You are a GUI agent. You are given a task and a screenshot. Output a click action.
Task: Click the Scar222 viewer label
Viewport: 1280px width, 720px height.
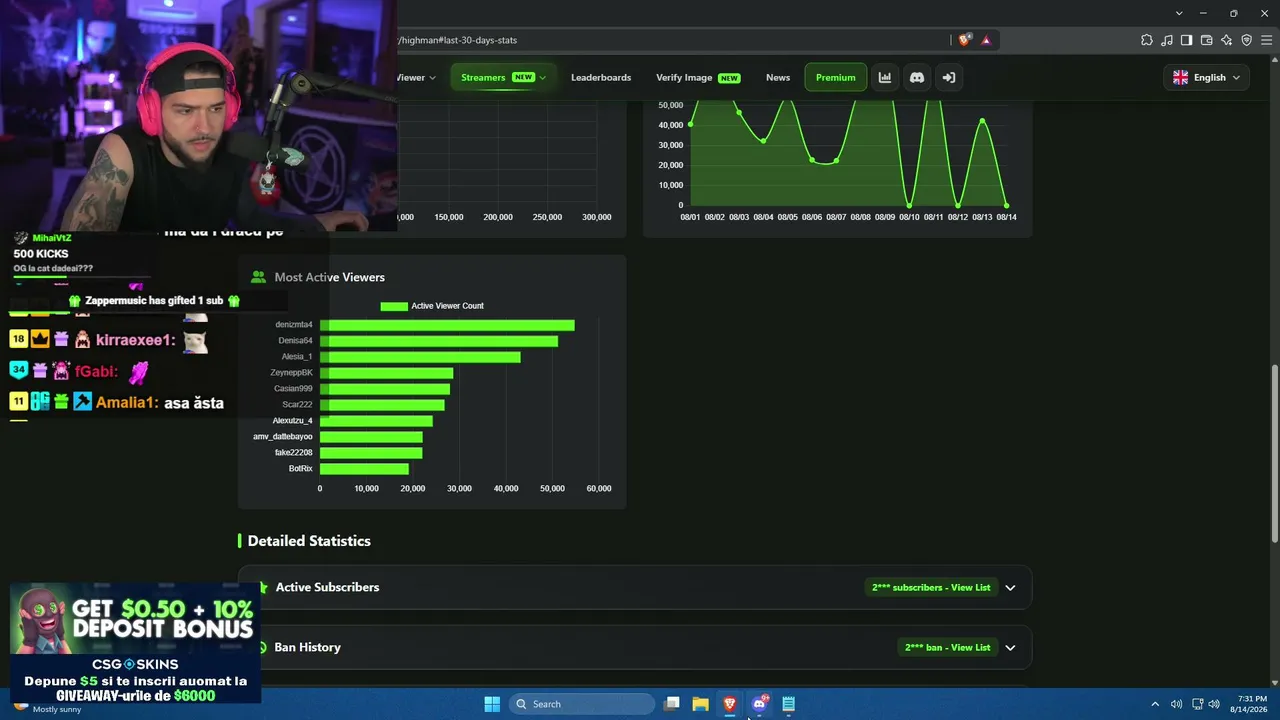(x=297, y=405)
